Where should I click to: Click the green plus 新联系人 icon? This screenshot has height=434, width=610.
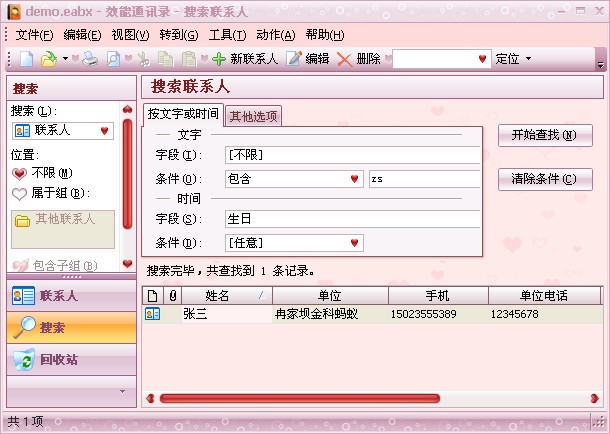[x=219, y=59]
